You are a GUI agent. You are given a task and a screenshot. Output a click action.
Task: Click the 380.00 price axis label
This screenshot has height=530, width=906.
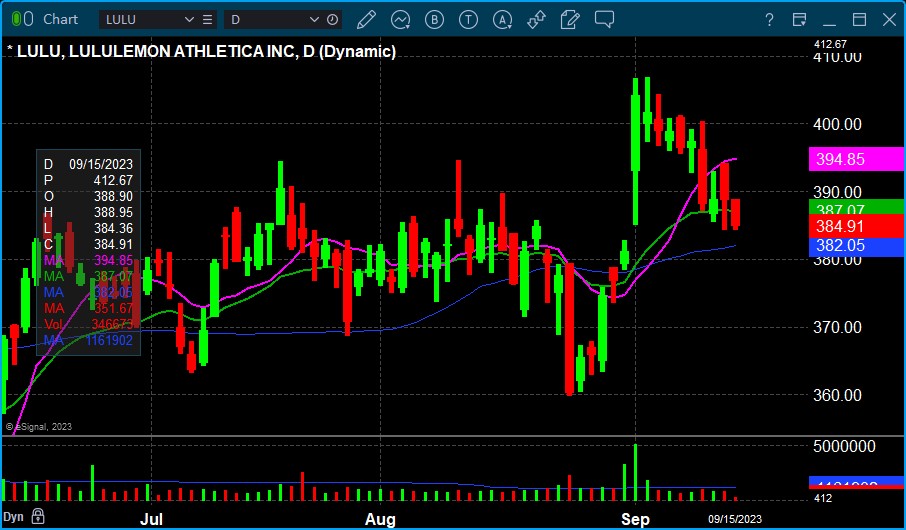click(837, 260)
